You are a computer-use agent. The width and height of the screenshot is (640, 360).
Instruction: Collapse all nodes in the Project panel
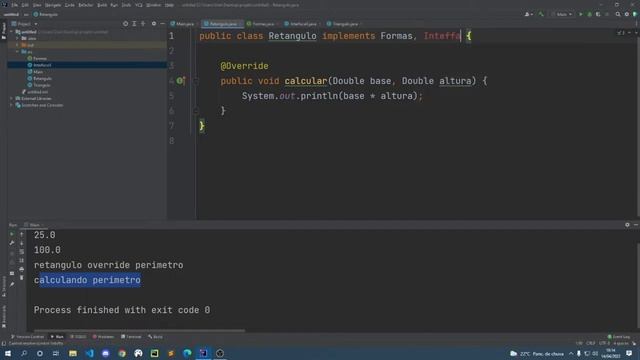tap(143, 24)
